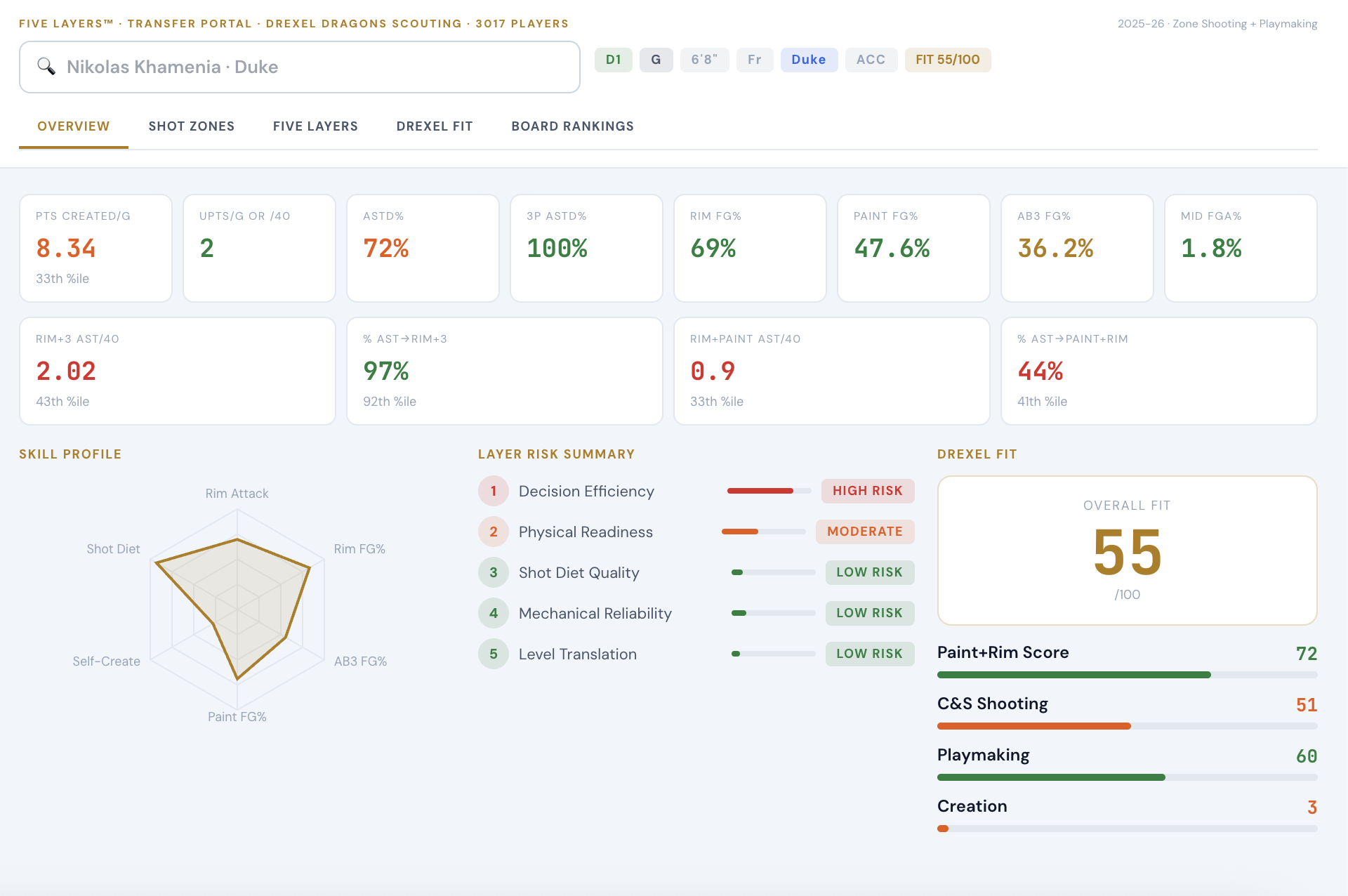Image resolution: width=1348 pixels, height=896 pixels.
Task: Click the PAINT FG% 47.6% card
Action: [x=913, y=249]
